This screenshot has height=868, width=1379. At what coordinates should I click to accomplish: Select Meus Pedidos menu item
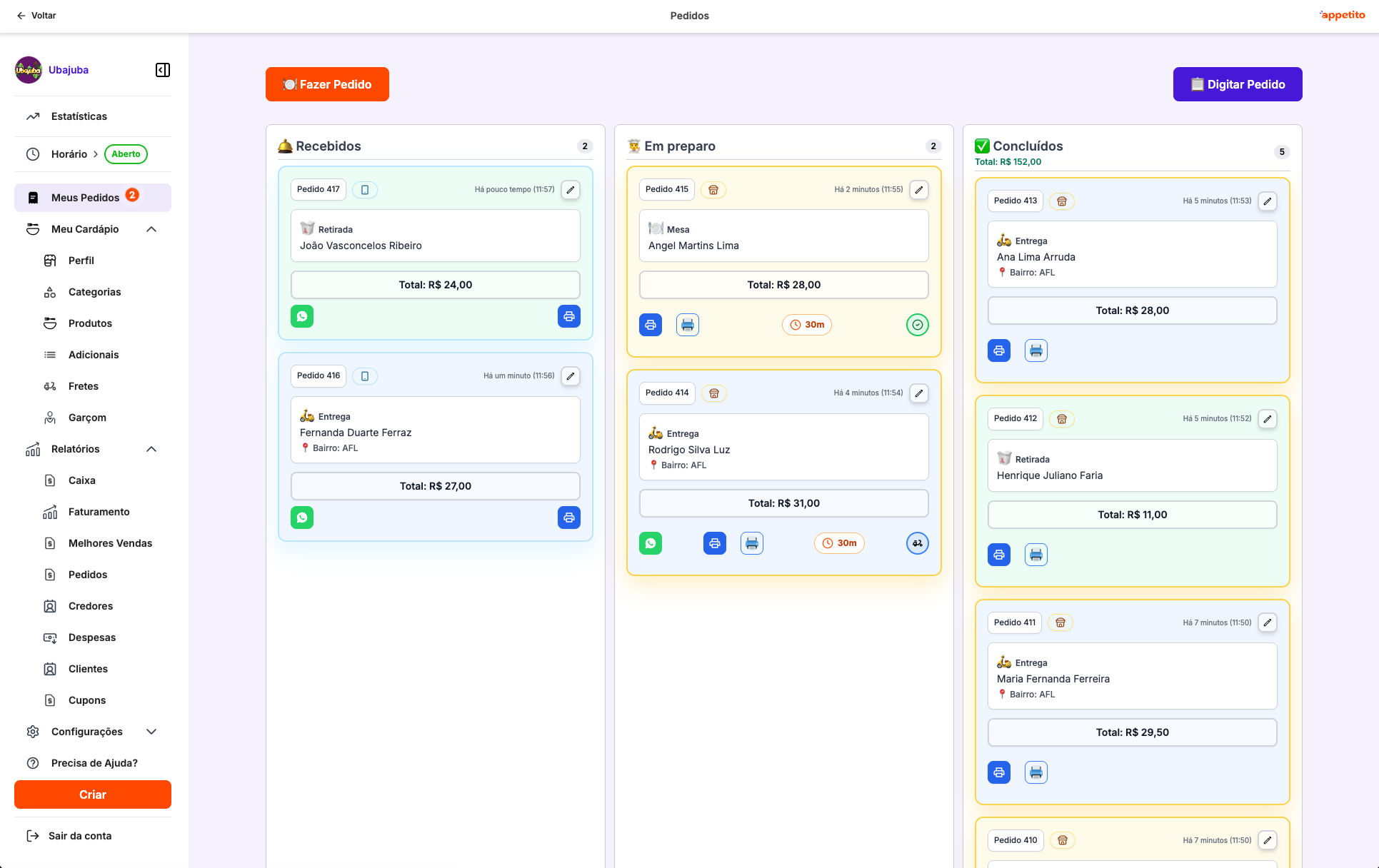click(93, 198)
